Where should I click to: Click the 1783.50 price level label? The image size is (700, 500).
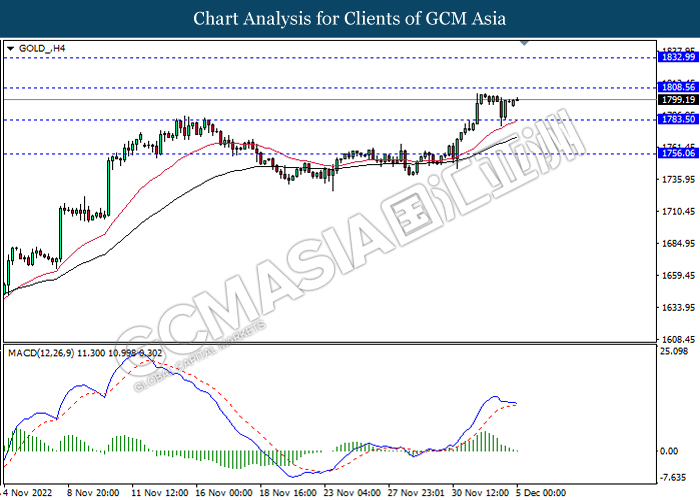tap(678, 119)
